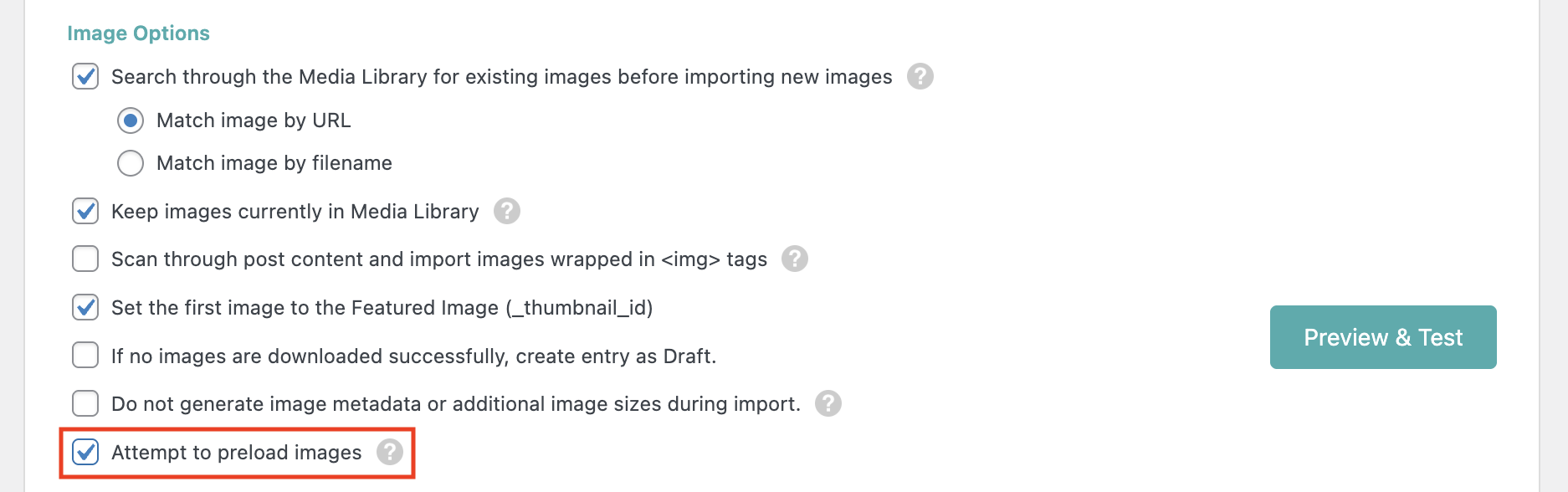Click the "Match image by filename" label text
Image resolution: width=1568 pixels, height=492 pixels.
tap(274, 163)
